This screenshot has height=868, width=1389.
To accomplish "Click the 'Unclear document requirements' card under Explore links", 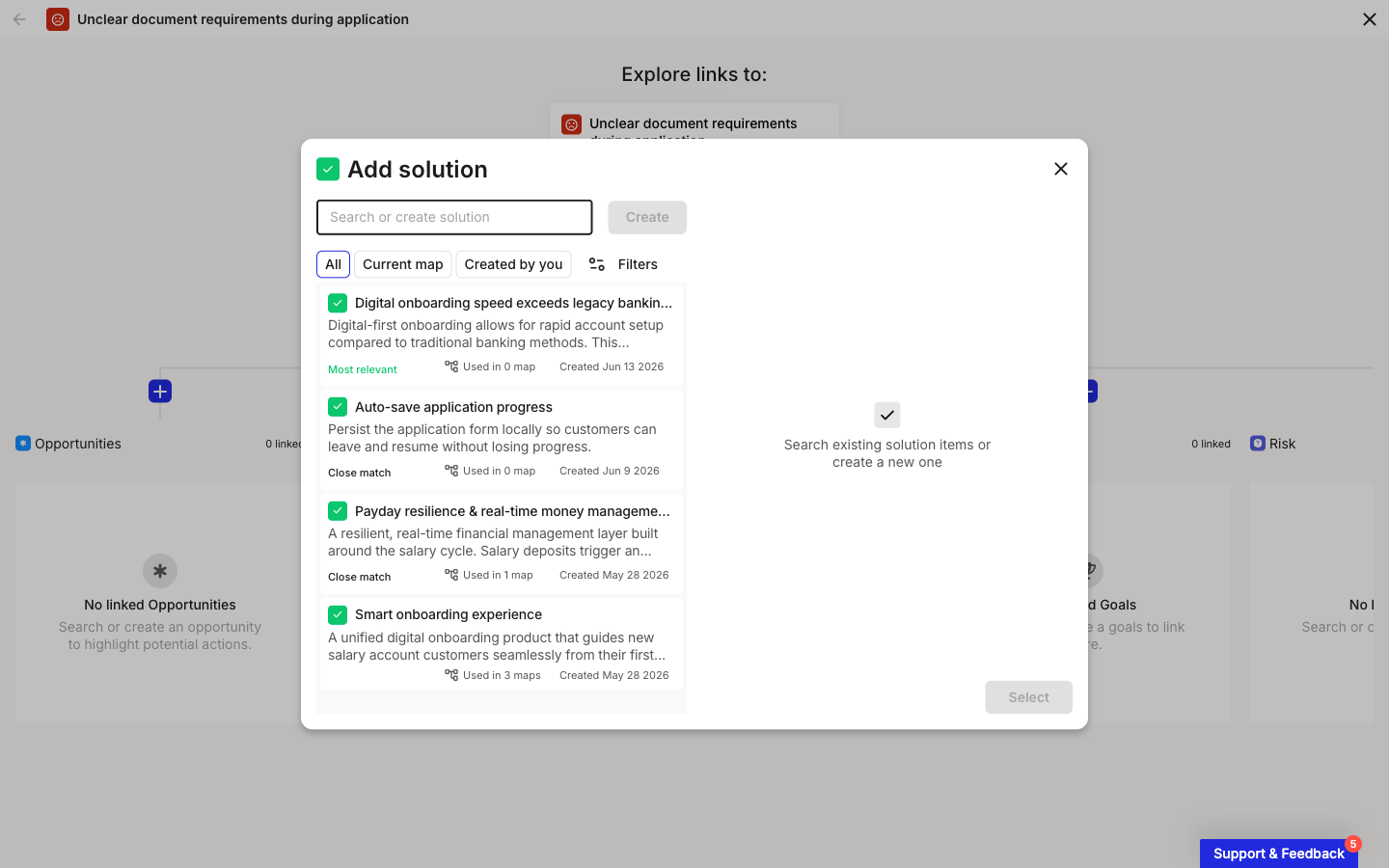I will coord(694,122).
